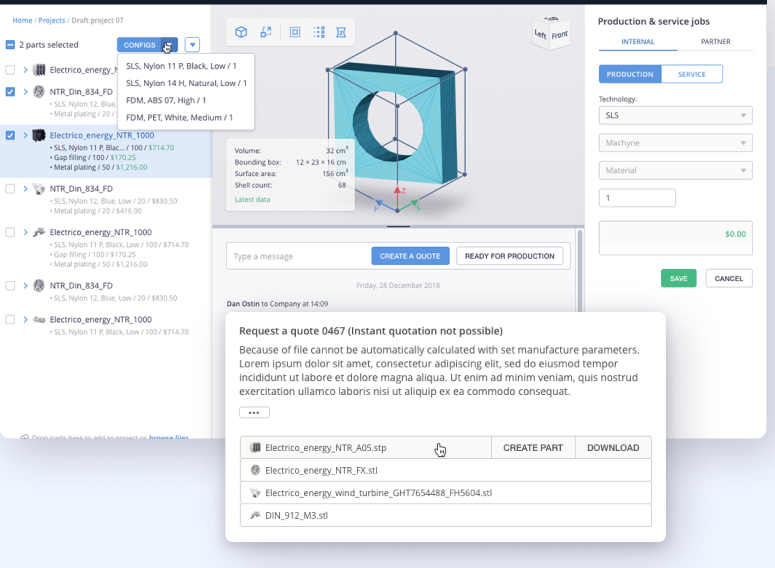Expand the checked NTR_Din_834_FD row chevron
Viewport: 775px width, 568px height.
coord(25,91)
